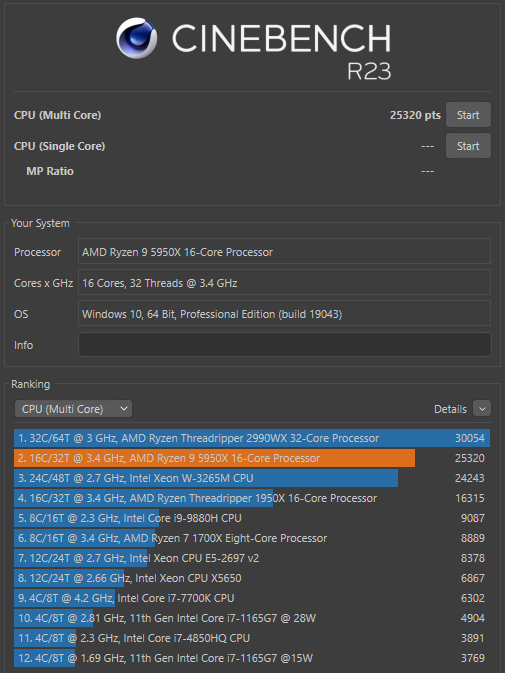Select the i7-1165G7 @ 28W ranking row
The width and height of the screenshot is (505, 673).
point(252,618)
